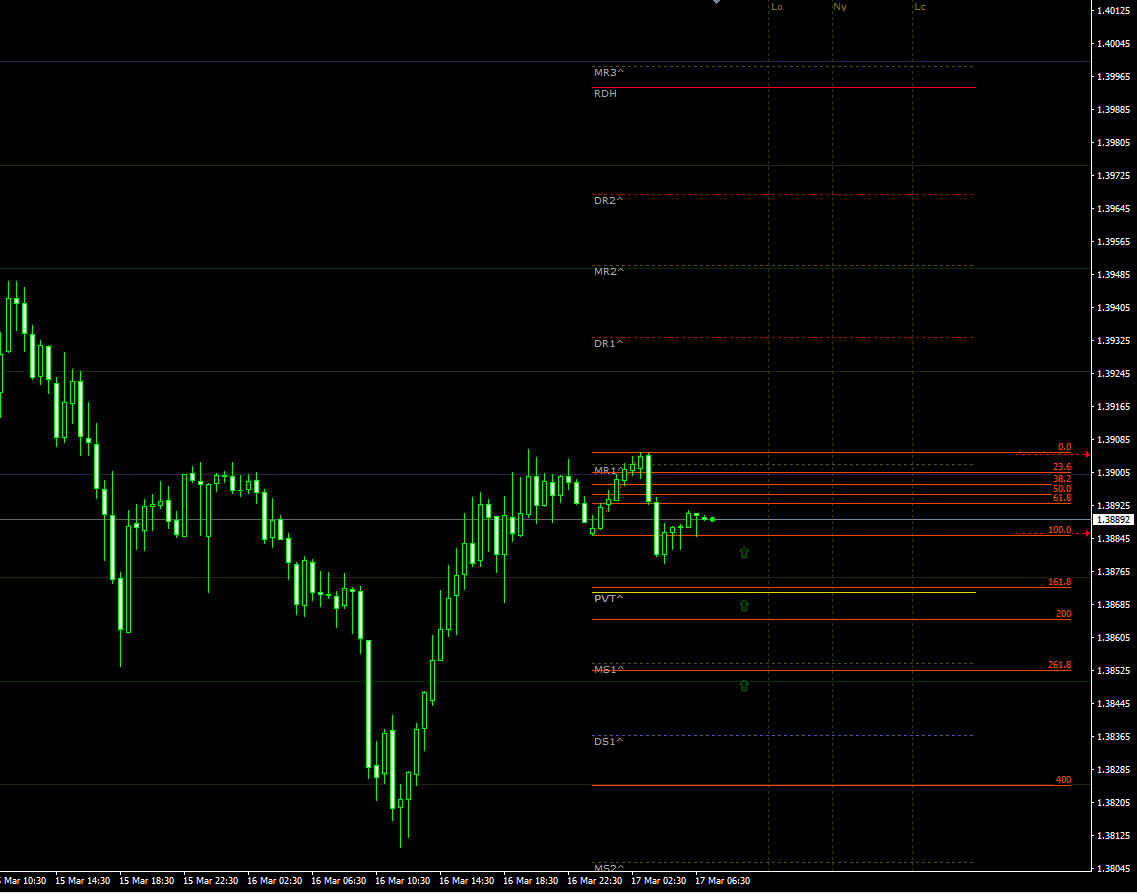Select the current price tag 1.38892
The width and height of the screenshot is (1137, 893).
(x=1113, y=520)
